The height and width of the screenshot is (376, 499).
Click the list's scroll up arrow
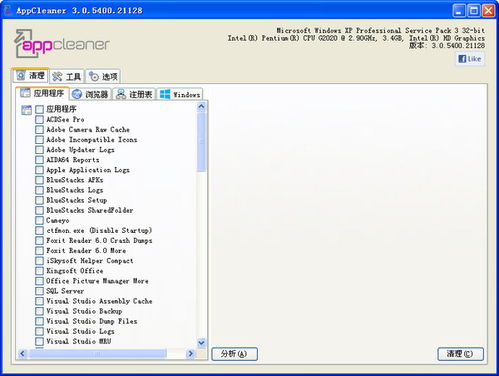click(x=201, y=107)
